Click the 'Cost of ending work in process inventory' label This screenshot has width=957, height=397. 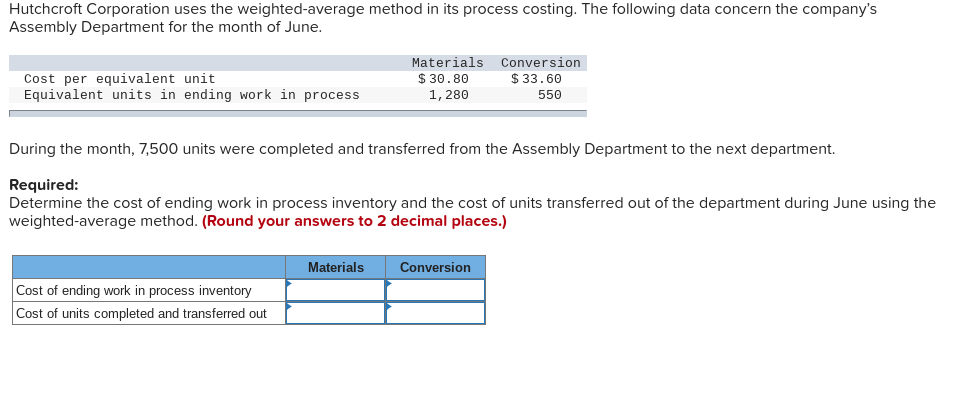tap(134, 291)
